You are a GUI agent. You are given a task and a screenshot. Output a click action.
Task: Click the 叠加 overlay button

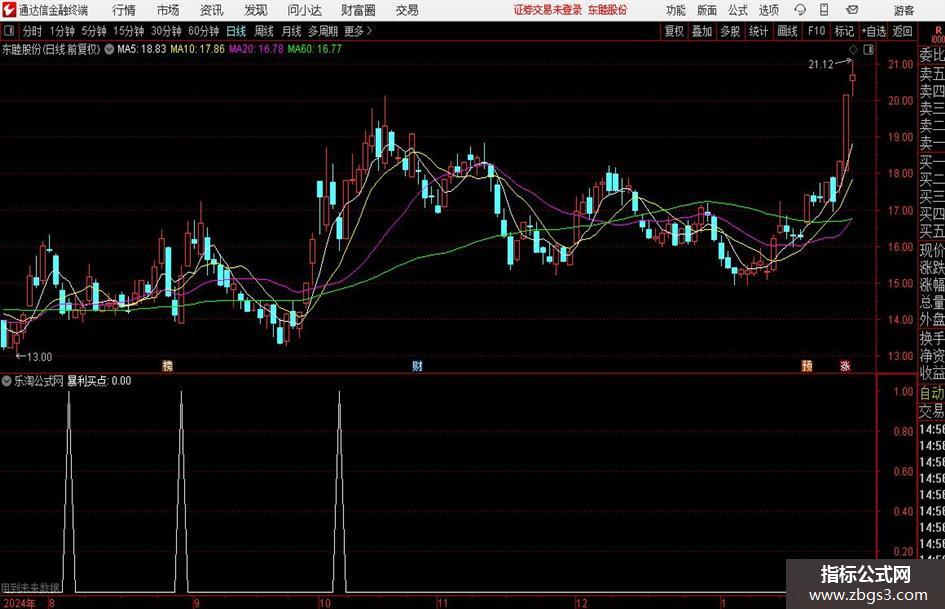[702, 31]
